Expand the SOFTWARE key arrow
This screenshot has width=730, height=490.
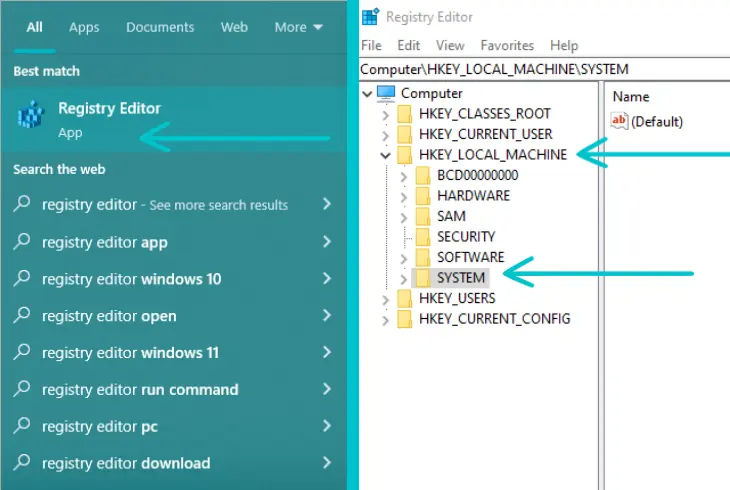pyautogui.click(x=404, y=258)
